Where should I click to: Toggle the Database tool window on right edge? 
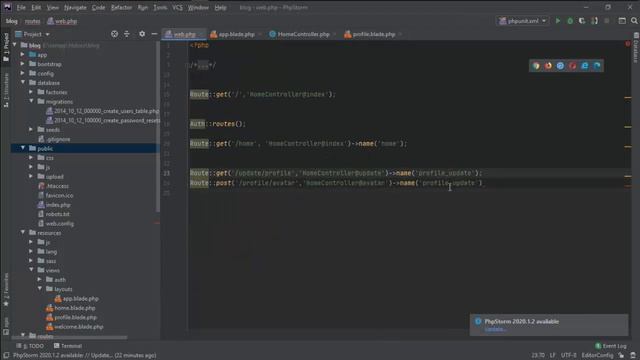(x=636, y=48)
